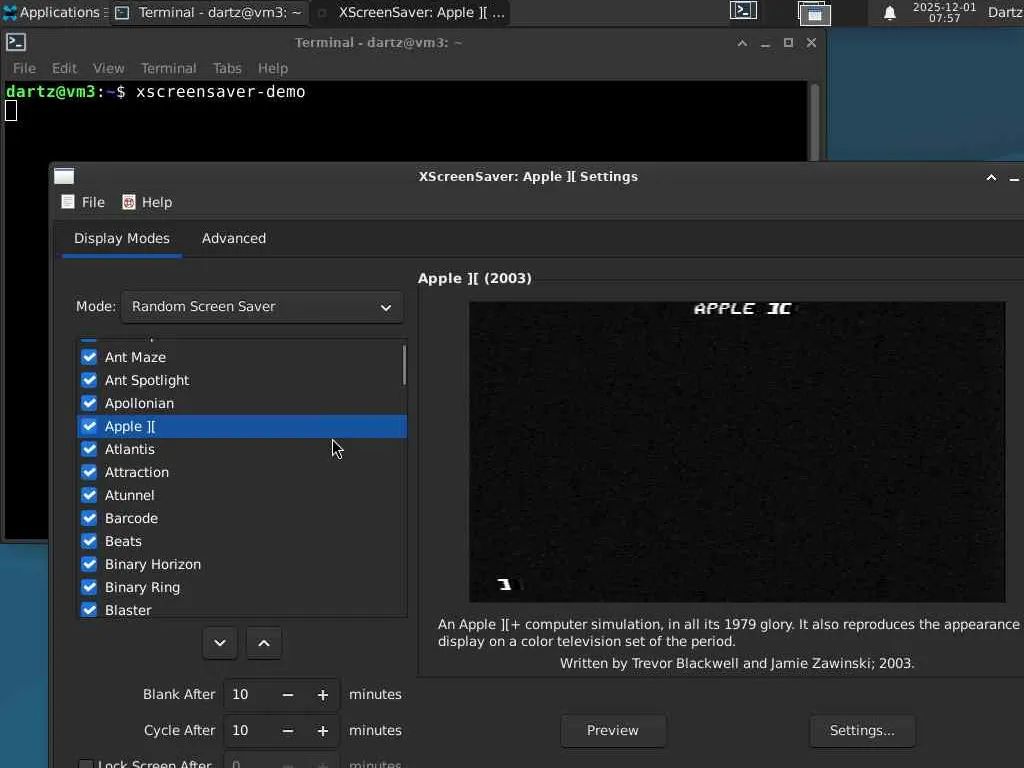Click the Terminal window scrollbar

click(x=814, y=121)
